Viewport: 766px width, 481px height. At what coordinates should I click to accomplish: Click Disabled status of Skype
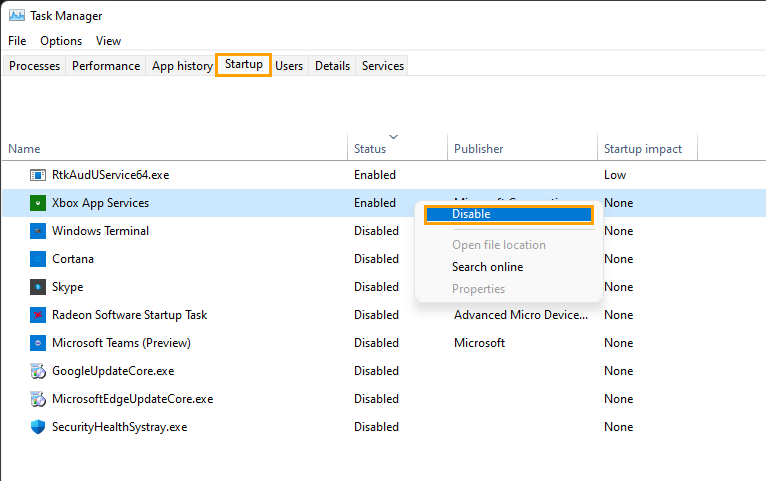click(376, 287)
